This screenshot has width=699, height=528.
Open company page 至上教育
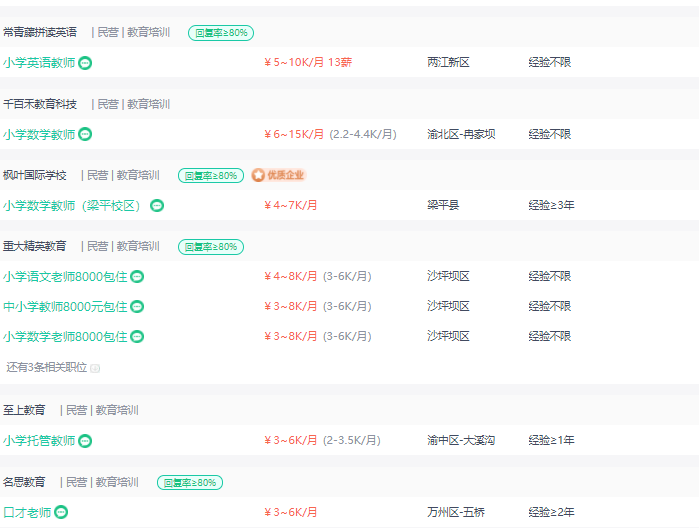click(24, 410)
